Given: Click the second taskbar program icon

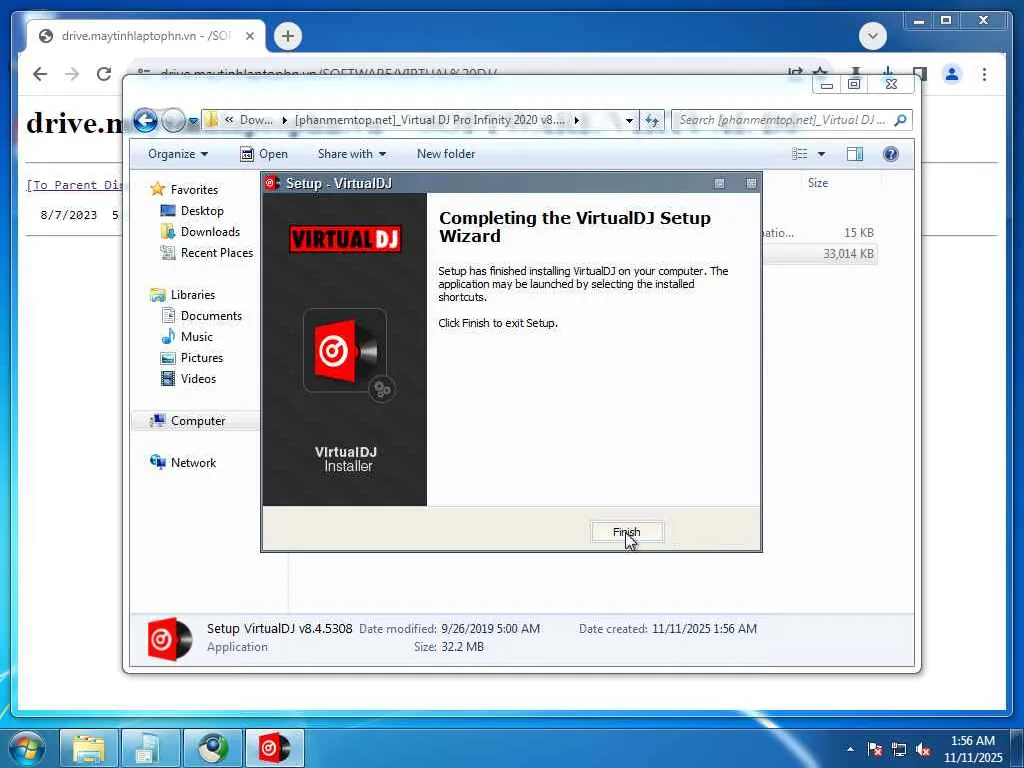Looking at the screenshot, I should tap(151, 748).
